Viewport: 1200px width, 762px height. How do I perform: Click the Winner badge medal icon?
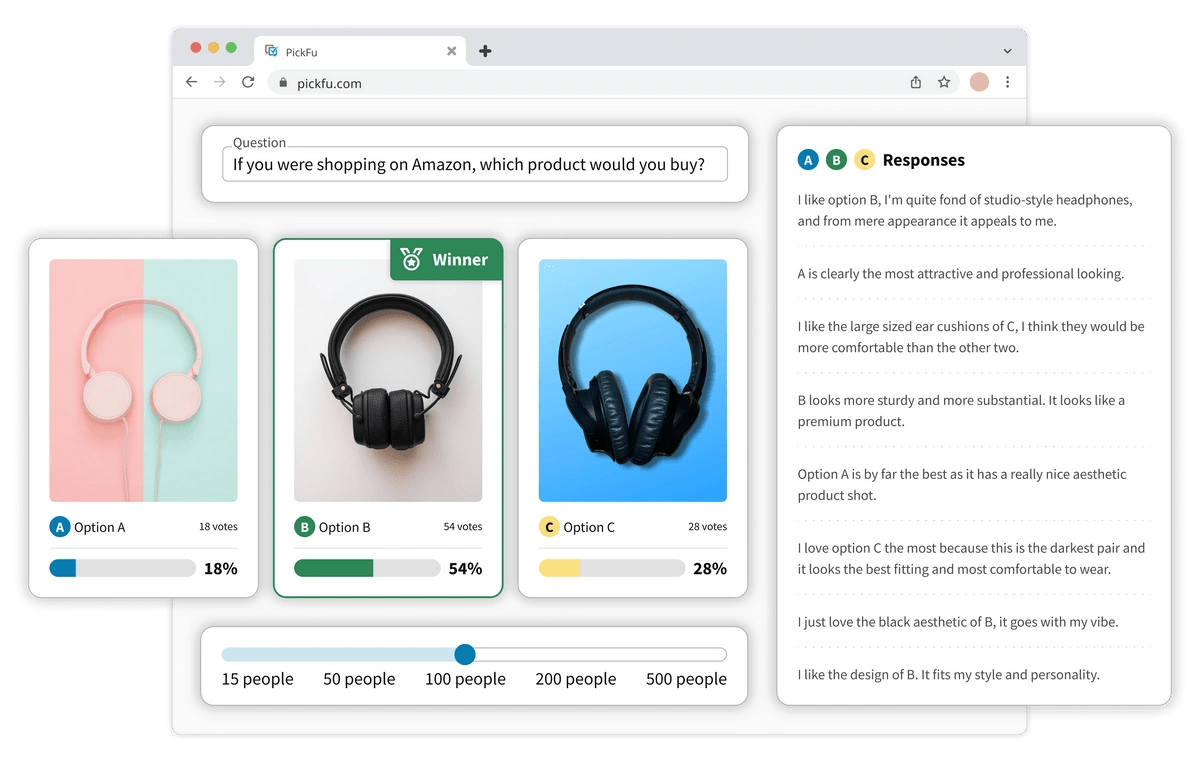[413, 259]
